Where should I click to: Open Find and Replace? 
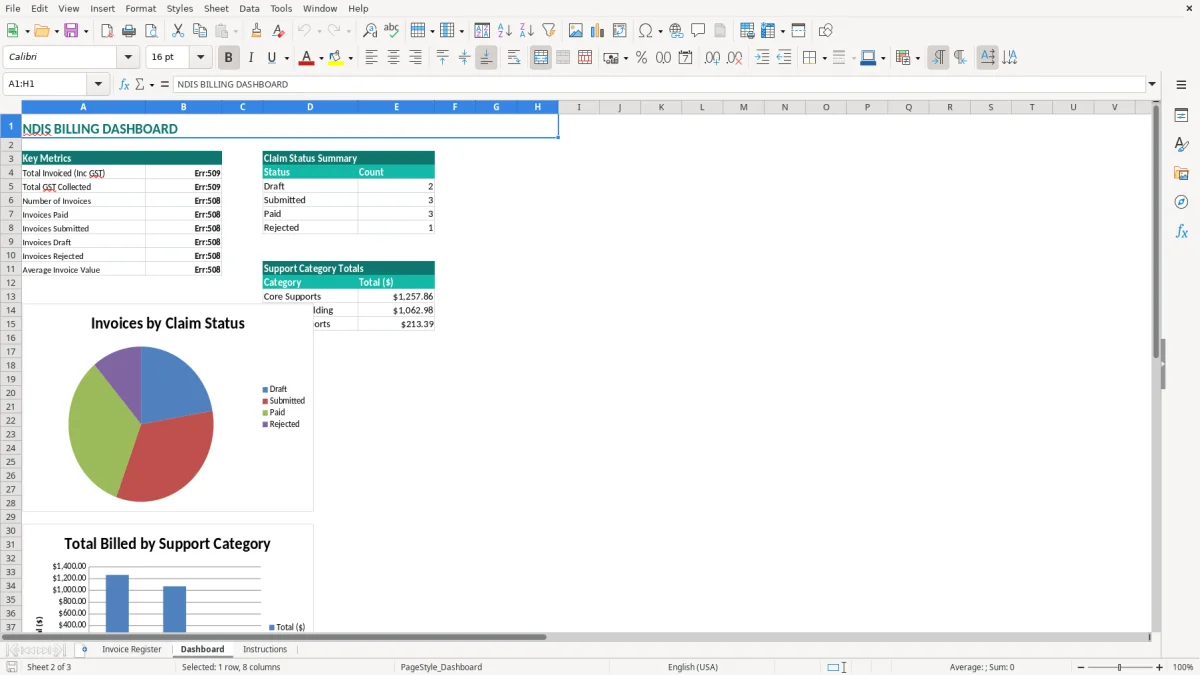(370, 31)
